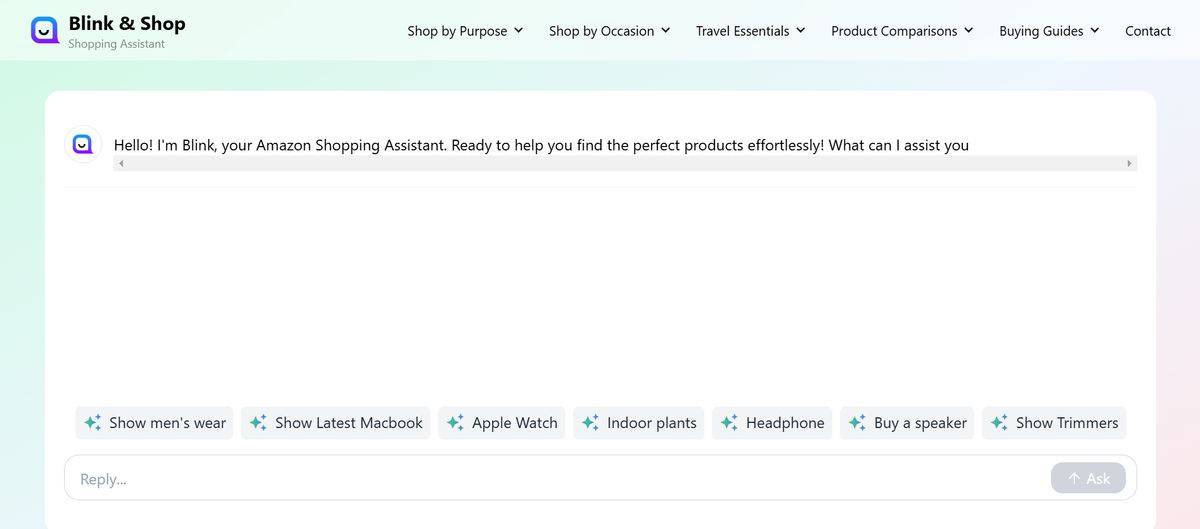The image size is (1200, 529).
Task: Go to the Contact page
Action: [1147, 31]
